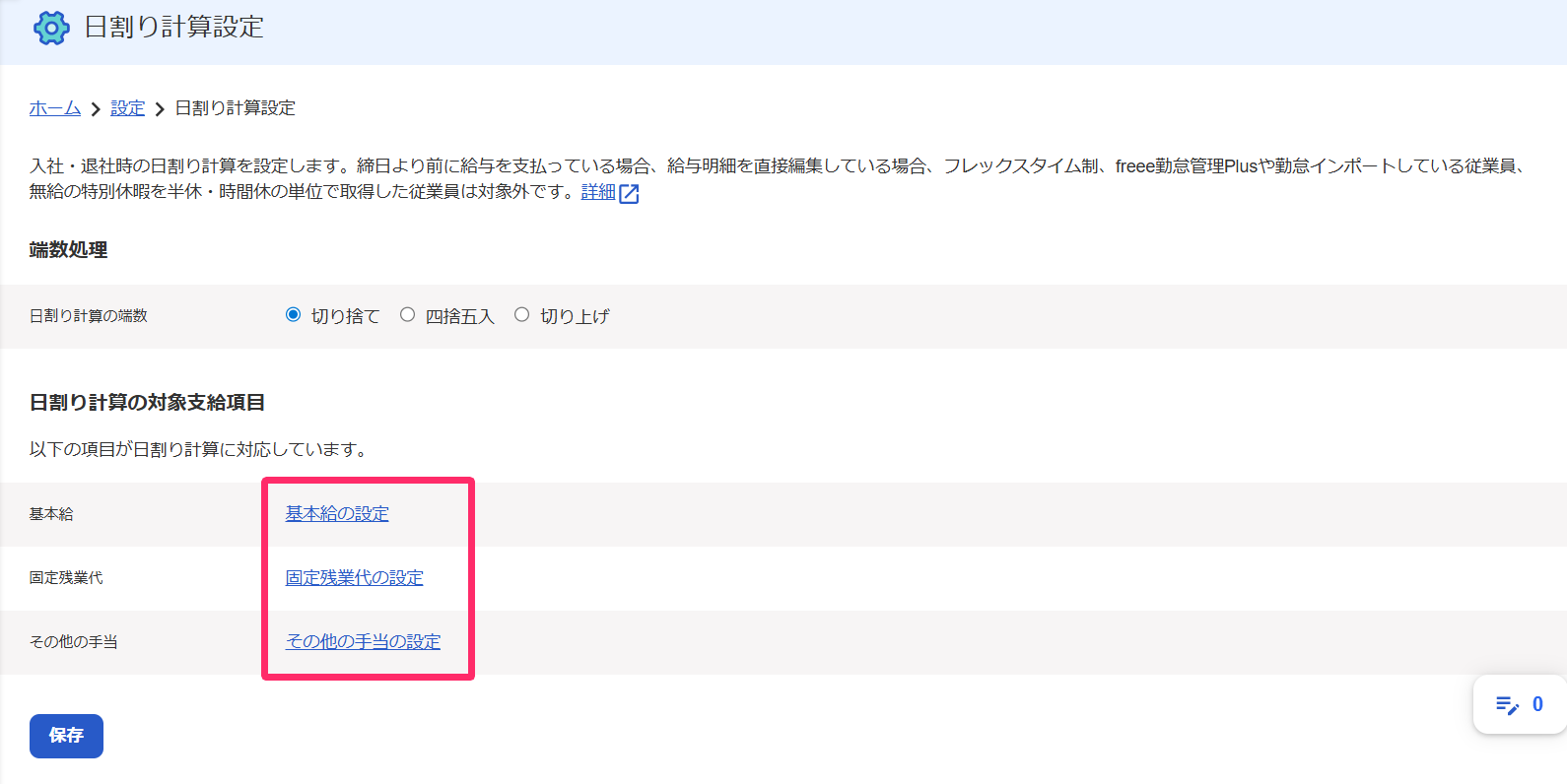Open 固定残業代の設定 link
The height and width of the screenshot is (784, 1567).
pos(355,578)
